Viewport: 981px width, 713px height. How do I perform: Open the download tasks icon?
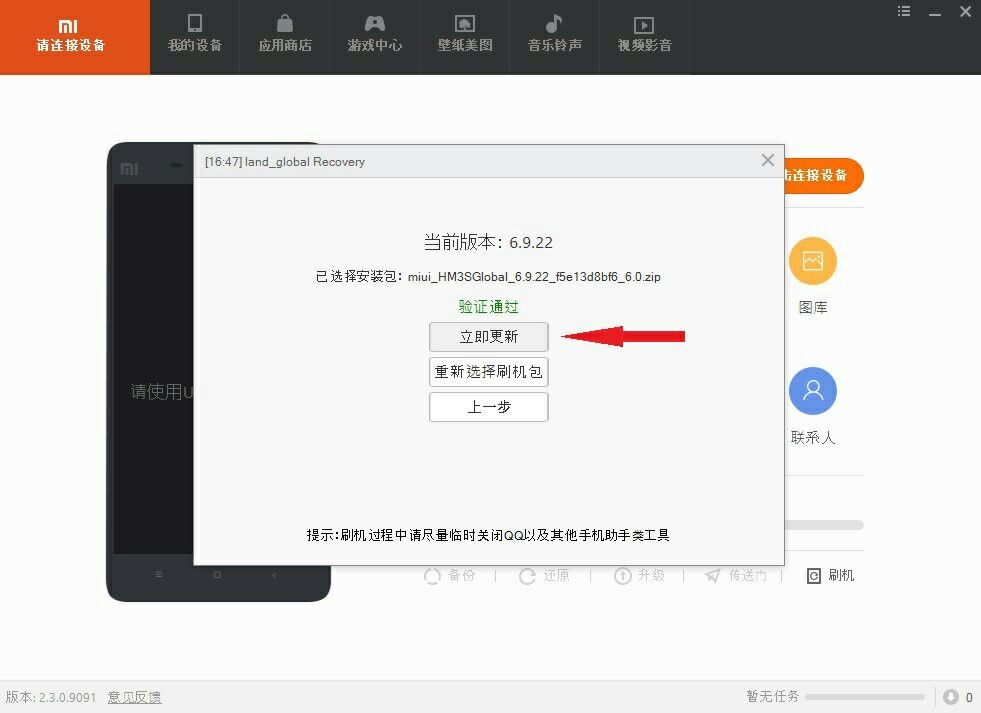coord(951,696)
